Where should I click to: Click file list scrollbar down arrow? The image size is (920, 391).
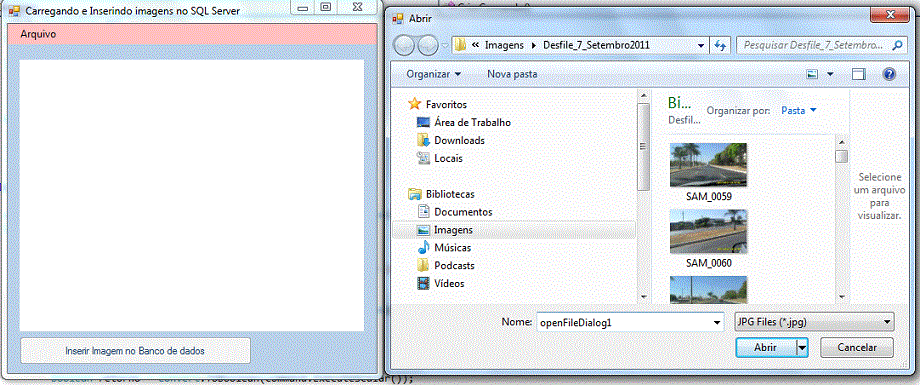842,297
